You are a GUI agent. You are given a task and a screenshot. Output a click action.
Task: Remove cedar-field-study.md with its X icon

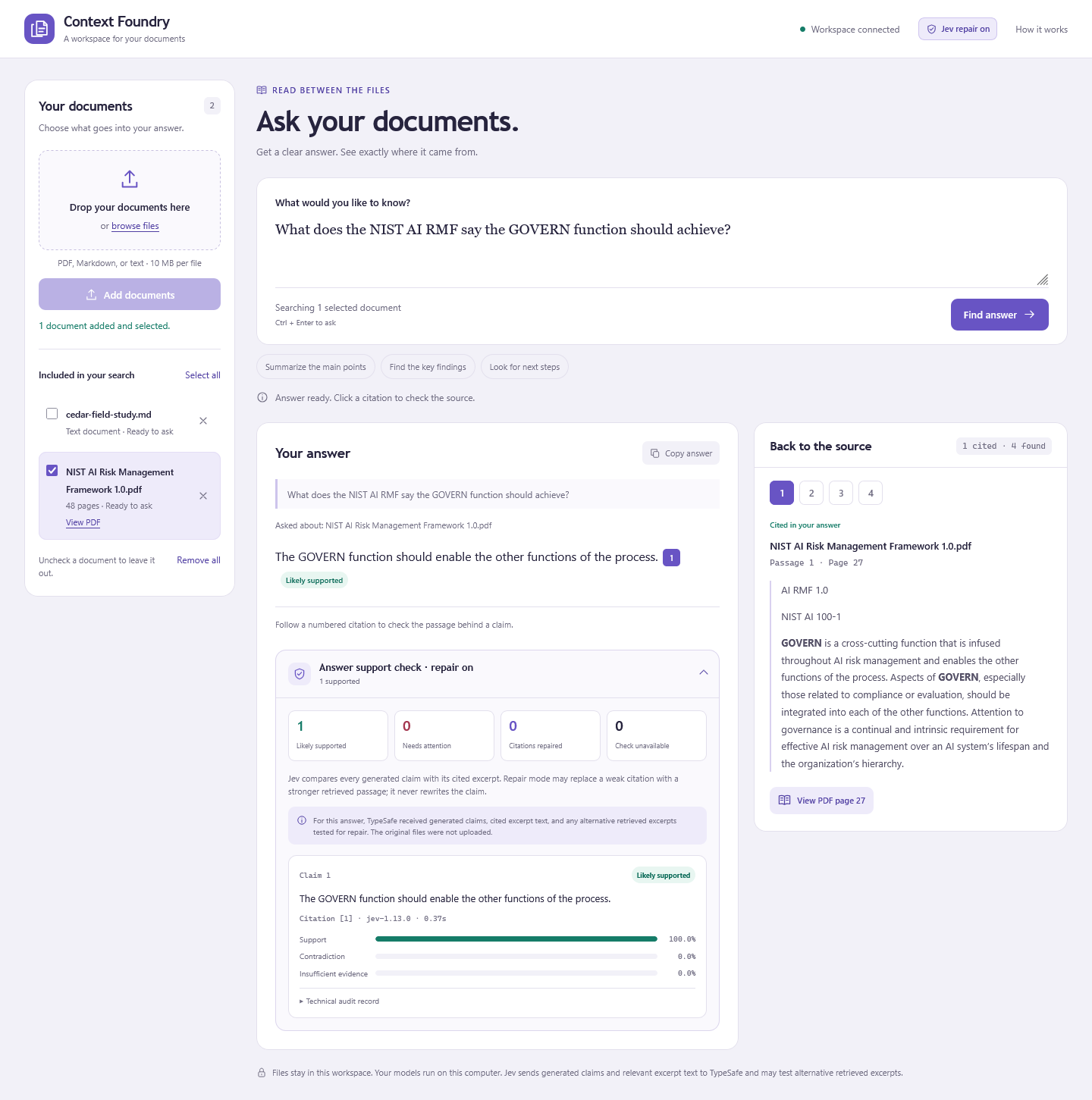pos(203,421)
